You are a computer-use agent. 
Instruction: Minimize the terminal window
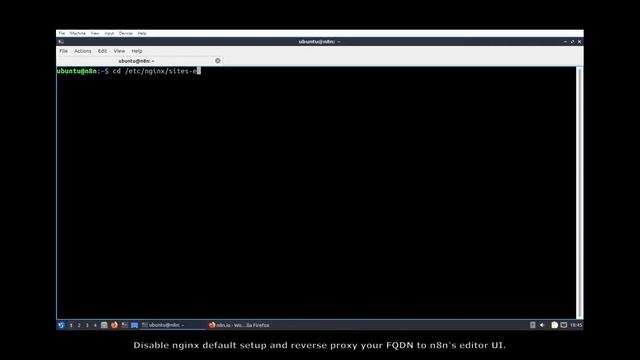(565, 42)
